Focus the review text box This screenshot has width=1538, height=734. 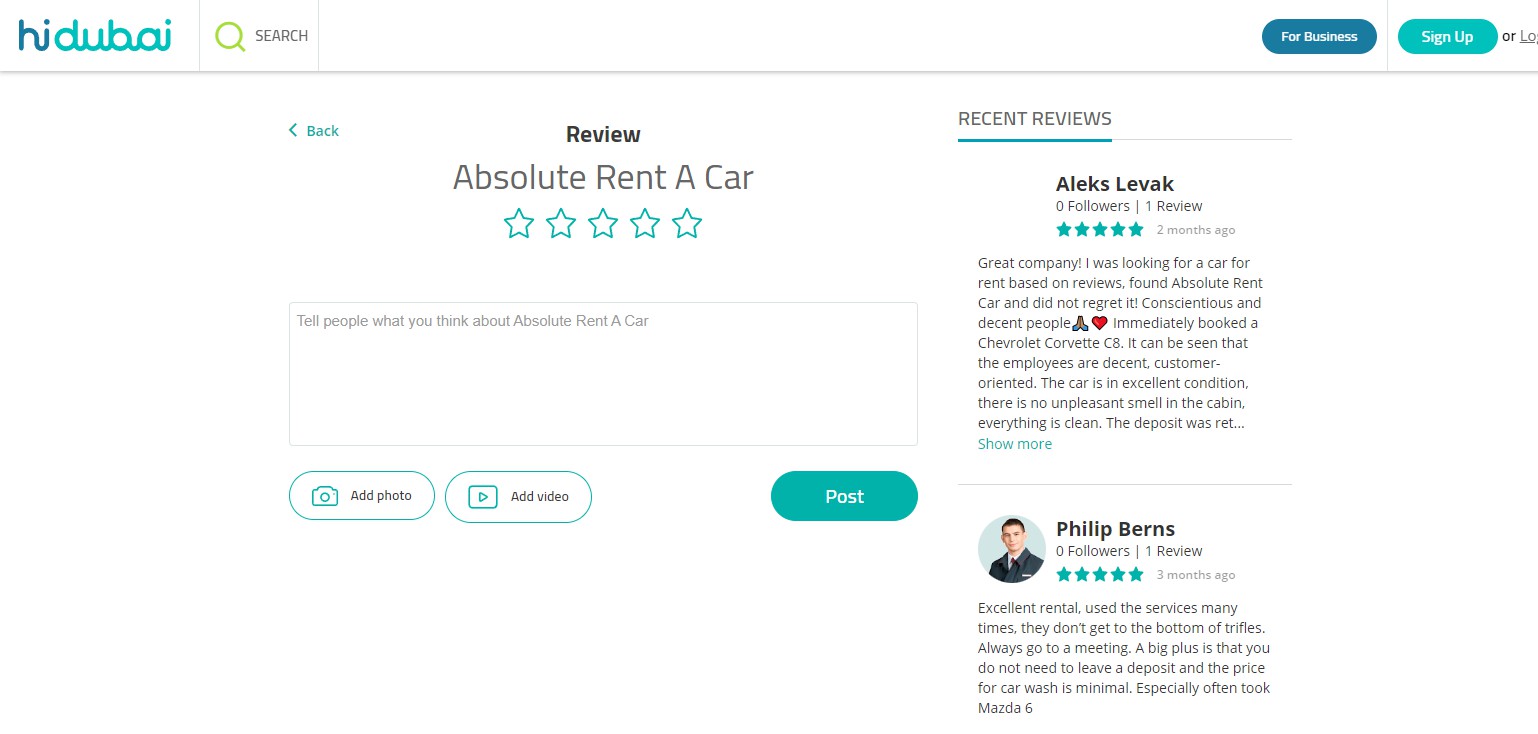[x=603, y=374]
